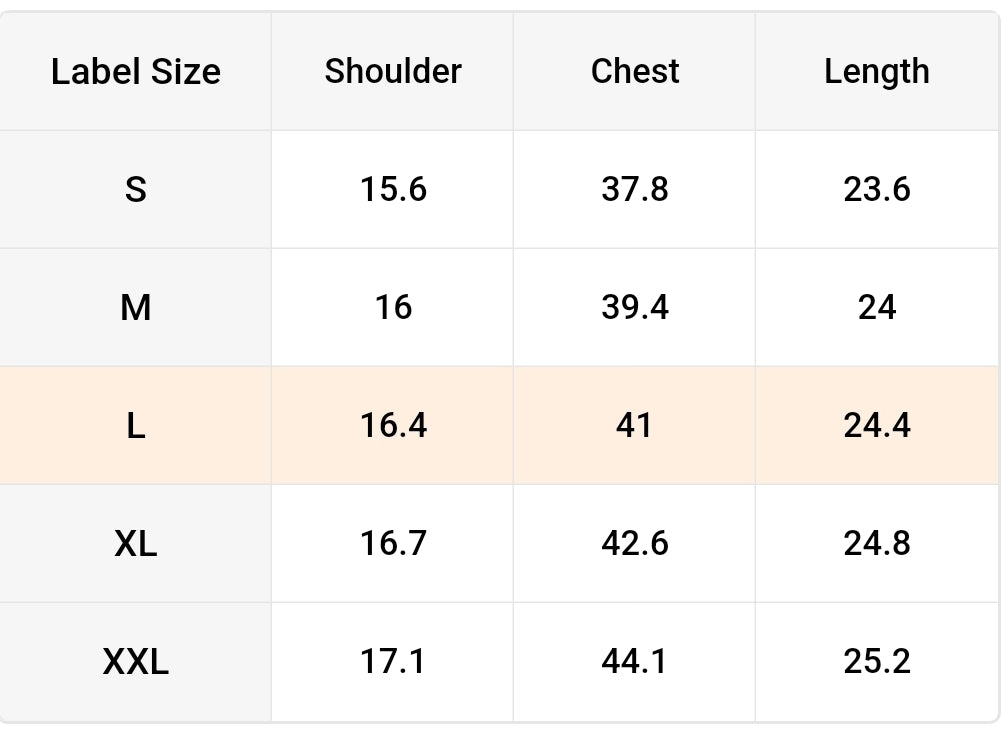Click the 23.6 length value
Screen dimensions: 1005x746
pos(877,189)
